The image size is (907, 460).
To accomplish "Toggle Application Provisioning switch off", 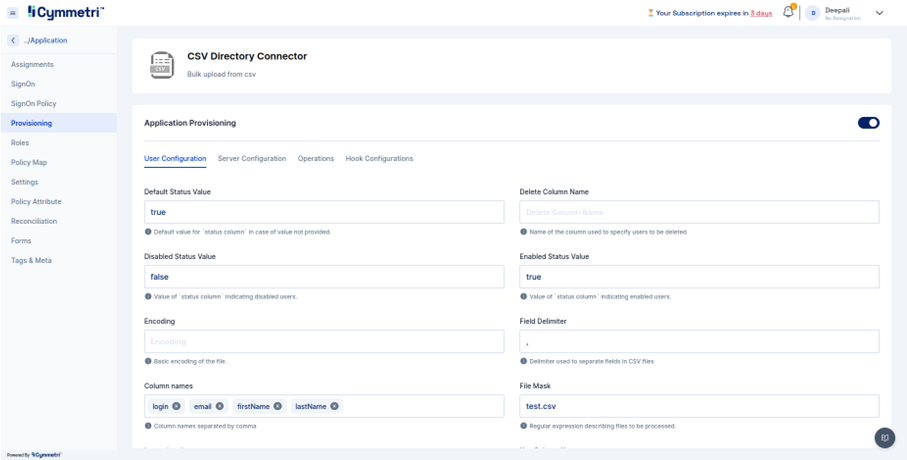I will click(868, 123).
